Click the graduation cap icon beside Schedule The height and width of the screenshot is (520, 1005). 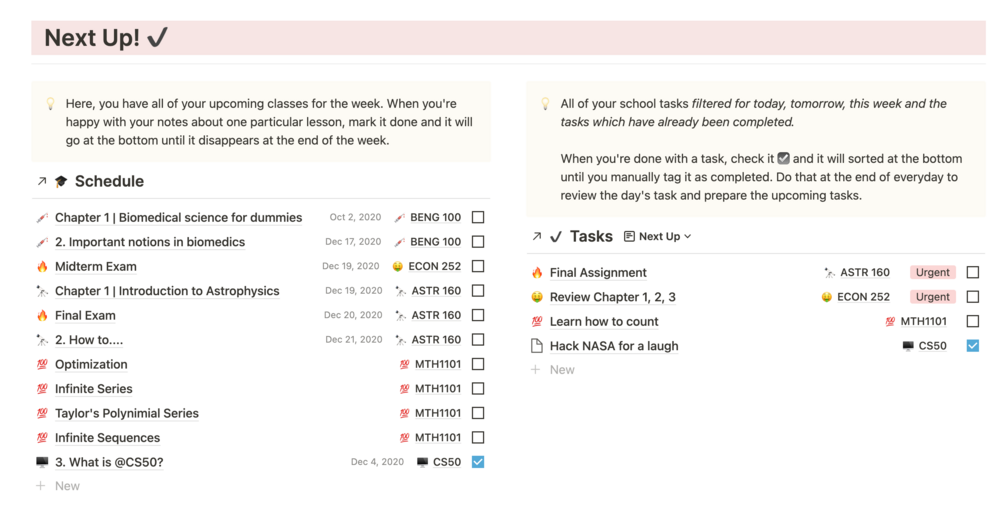pos(61,181)
